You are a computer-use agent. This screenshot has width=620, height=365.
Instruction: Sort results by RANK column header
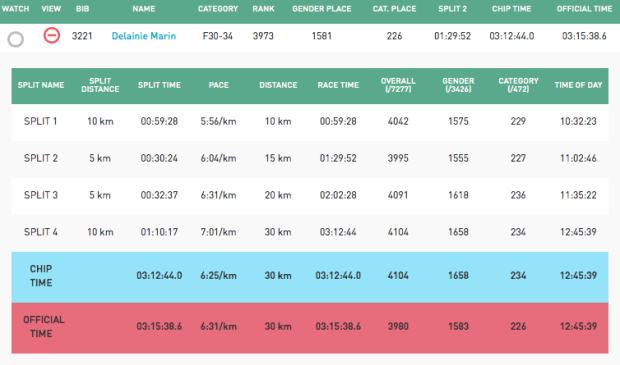pos(263,9)
